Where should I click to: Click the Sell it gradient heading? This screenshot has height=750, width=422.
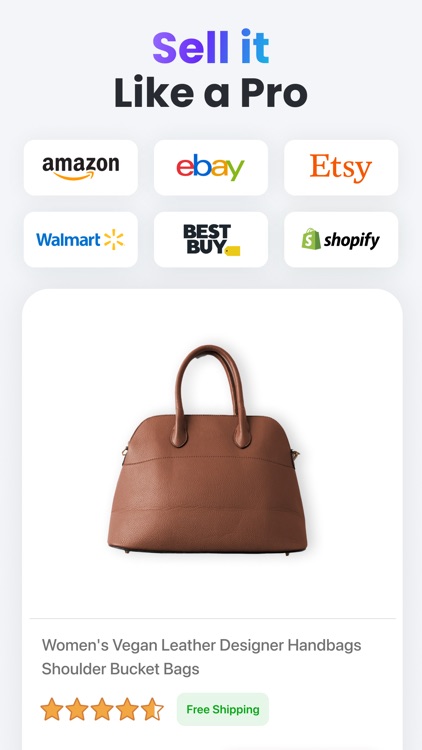[211, 47]
